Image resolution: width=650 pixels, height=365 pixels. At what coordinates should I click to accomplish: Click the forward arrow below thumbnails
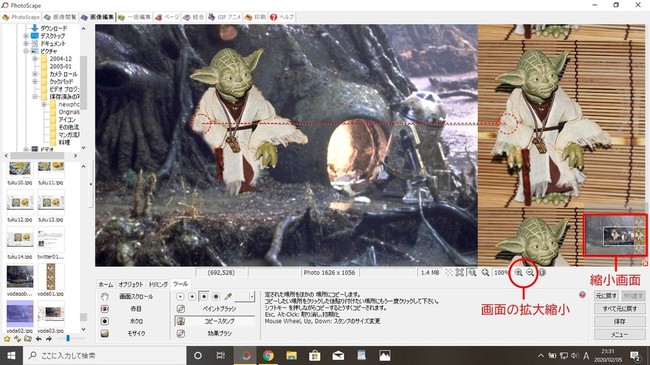coord(49,339)
